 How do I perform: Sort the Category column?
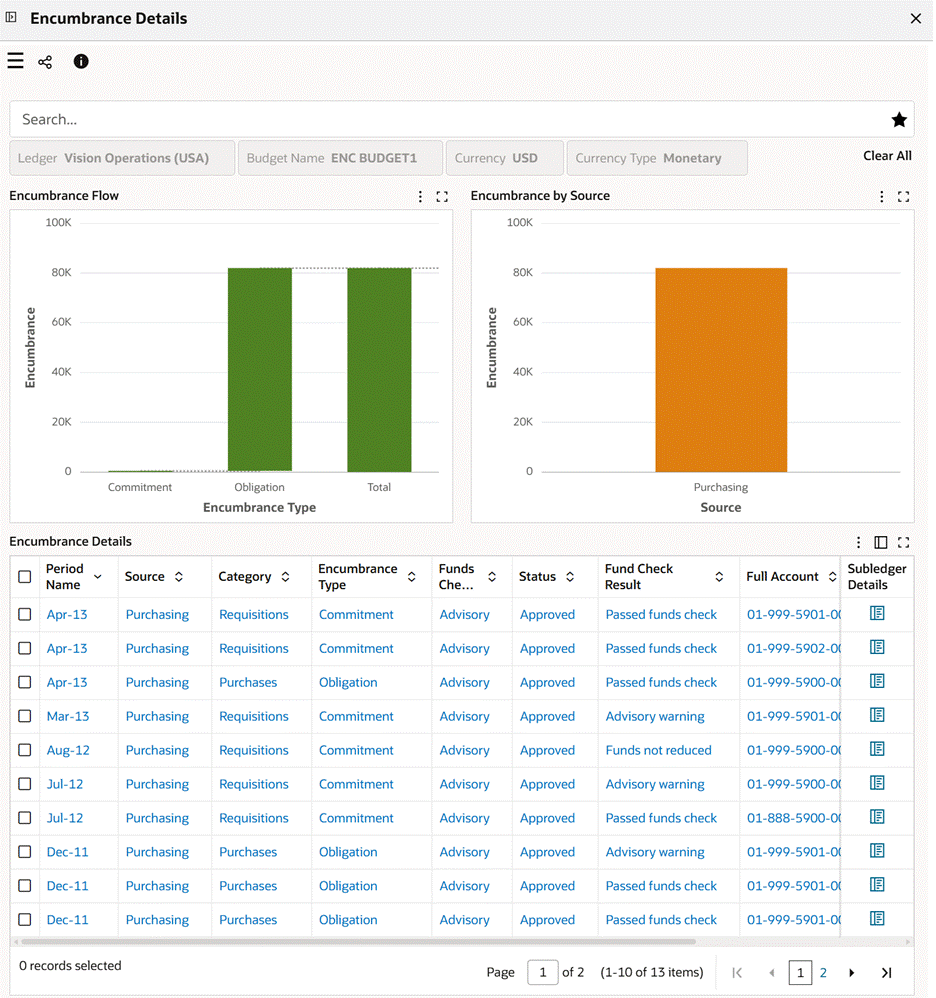click(x=285, y=577)
